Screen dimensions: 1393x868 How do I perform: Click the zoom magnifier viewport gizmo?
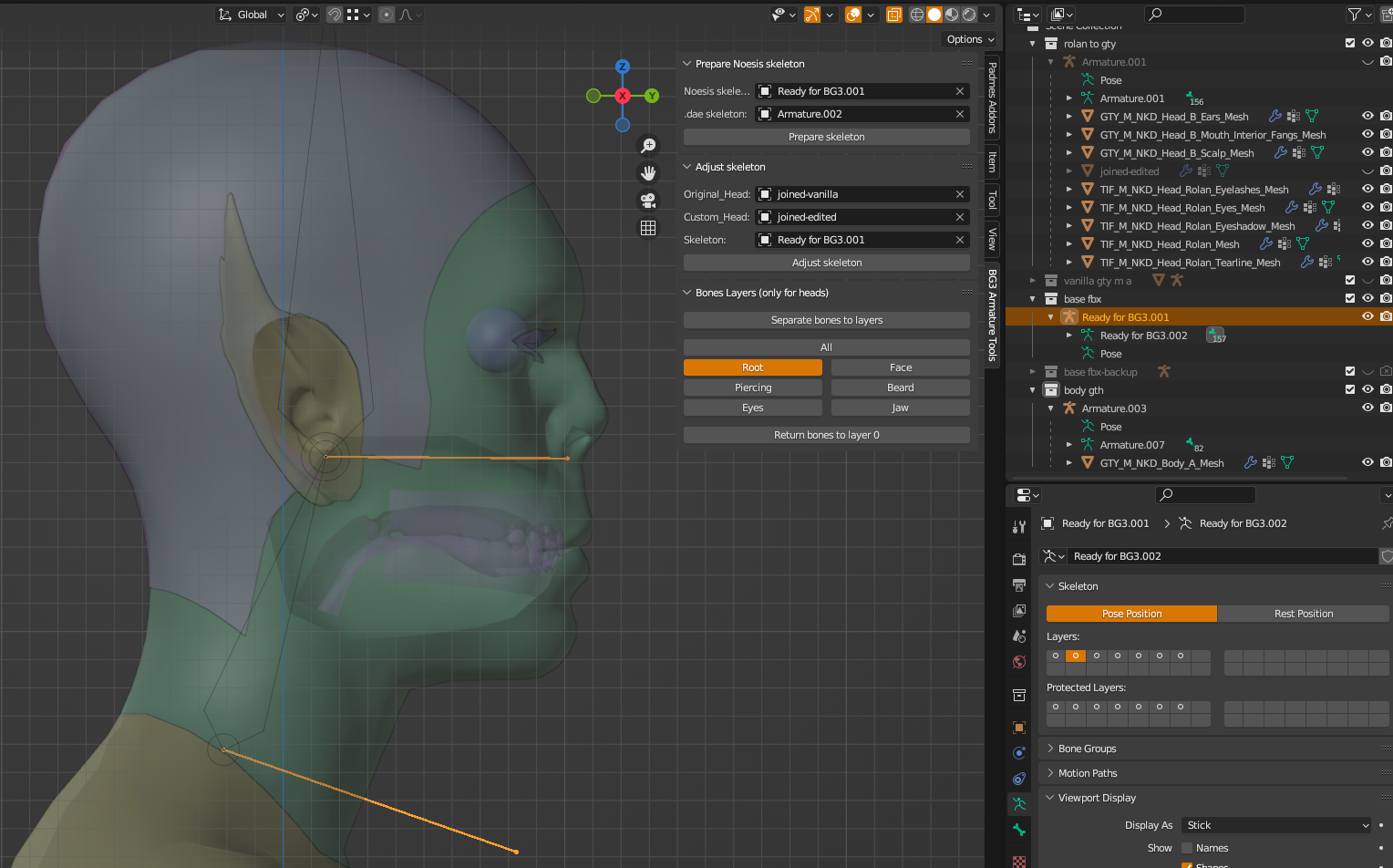(x=648, y=145)
